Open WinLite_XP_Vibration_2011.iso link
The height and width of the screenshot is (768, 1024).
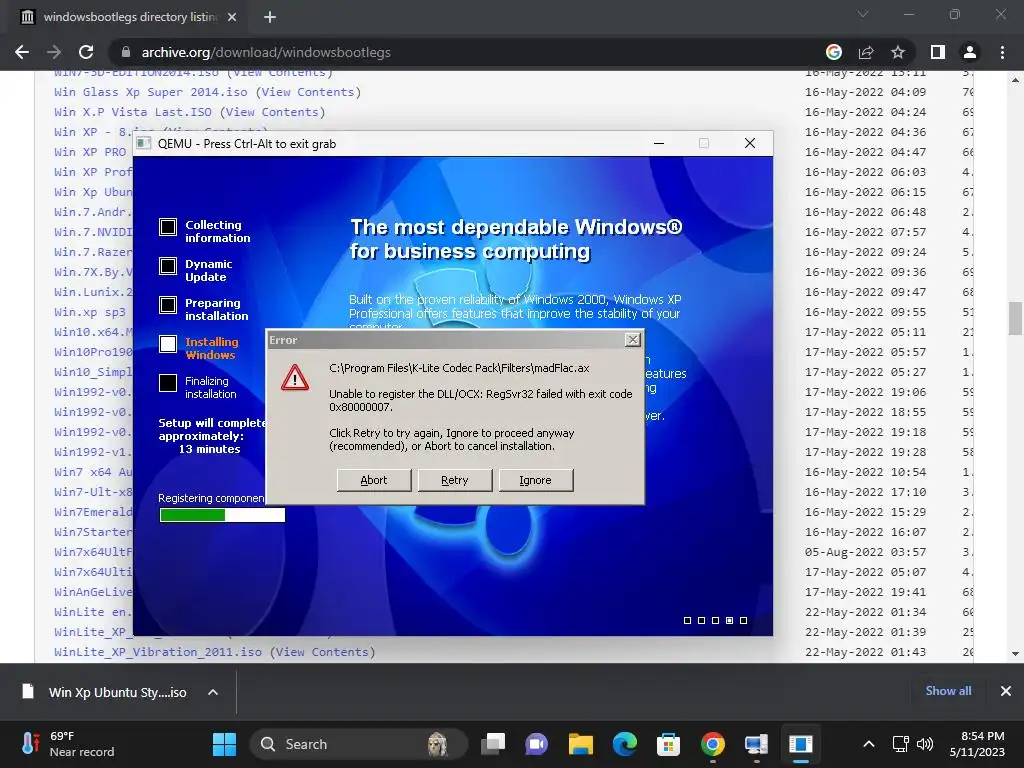(x=158, y=652)
